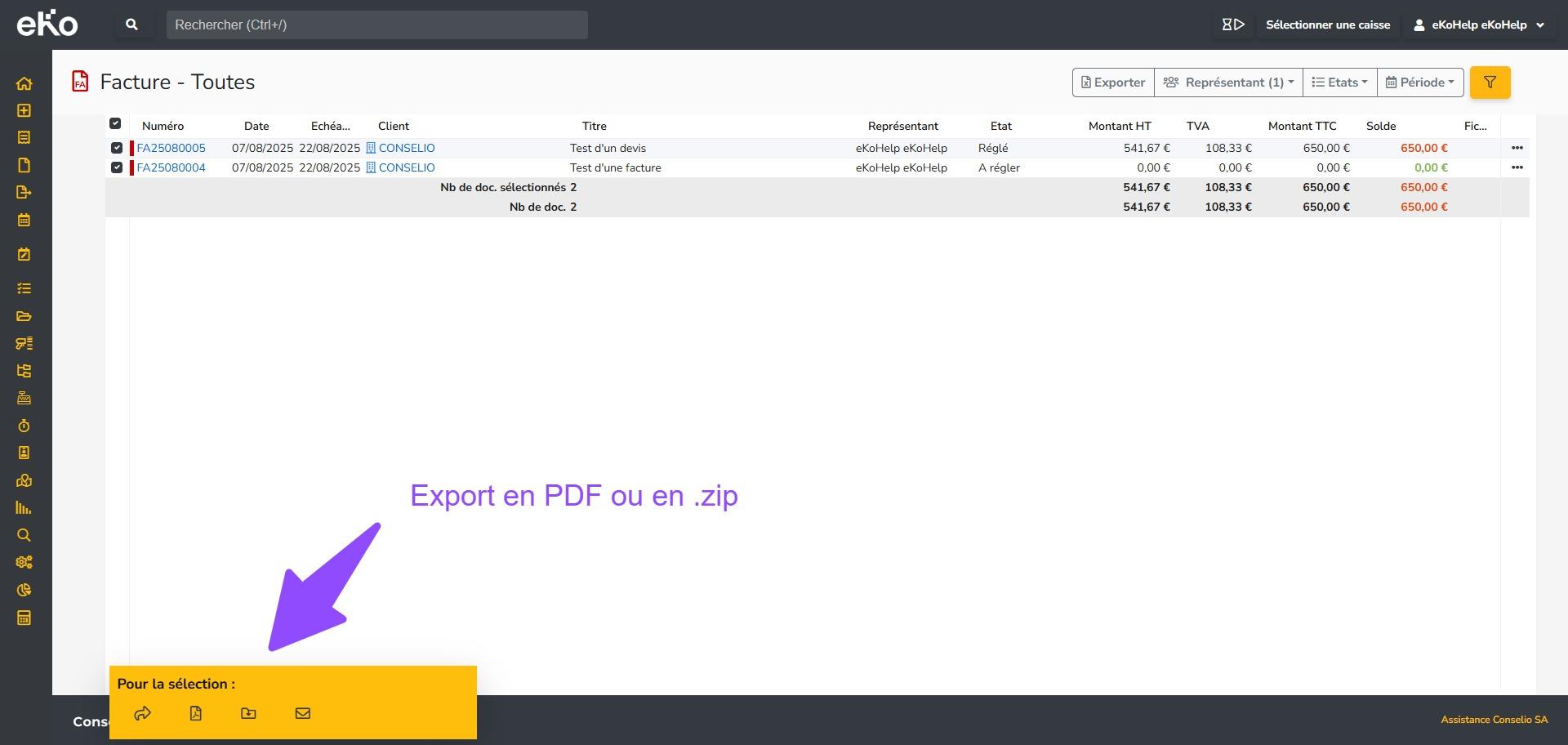Open the Période dropdown
This screenshot has height=745, width=1568.
pos(1420,83)
